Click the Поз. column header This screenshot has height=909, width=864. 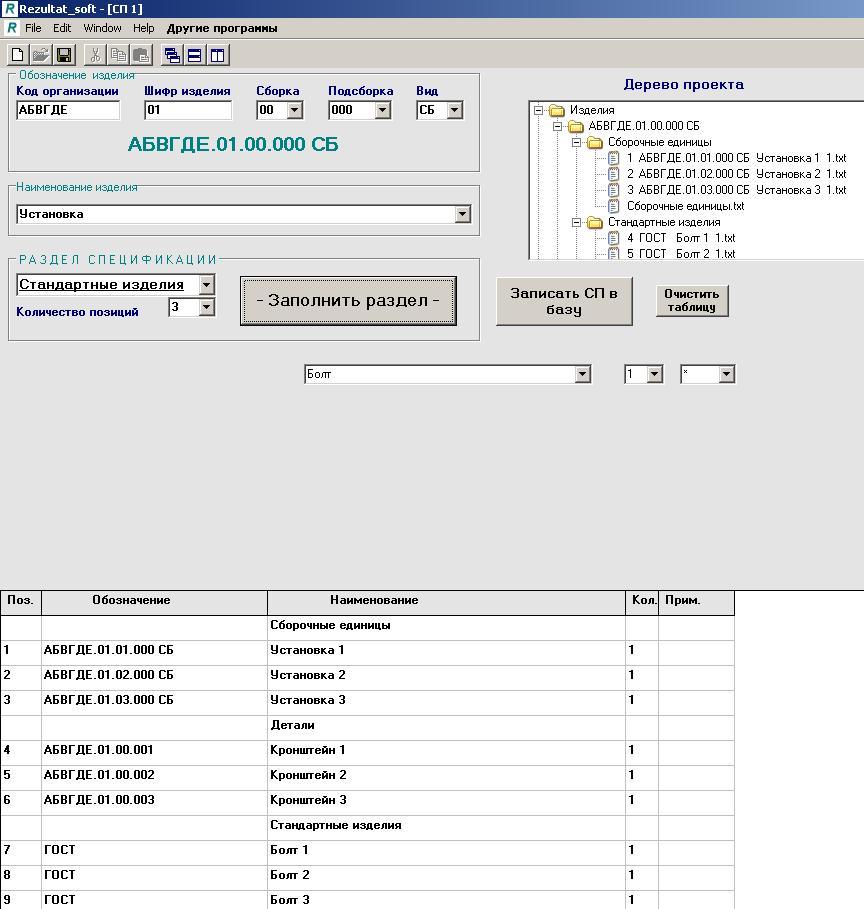pos(21,603)
